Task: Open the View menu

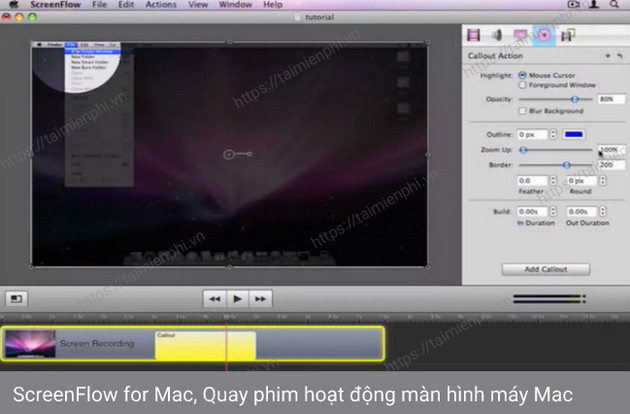Action: [198, 4]
